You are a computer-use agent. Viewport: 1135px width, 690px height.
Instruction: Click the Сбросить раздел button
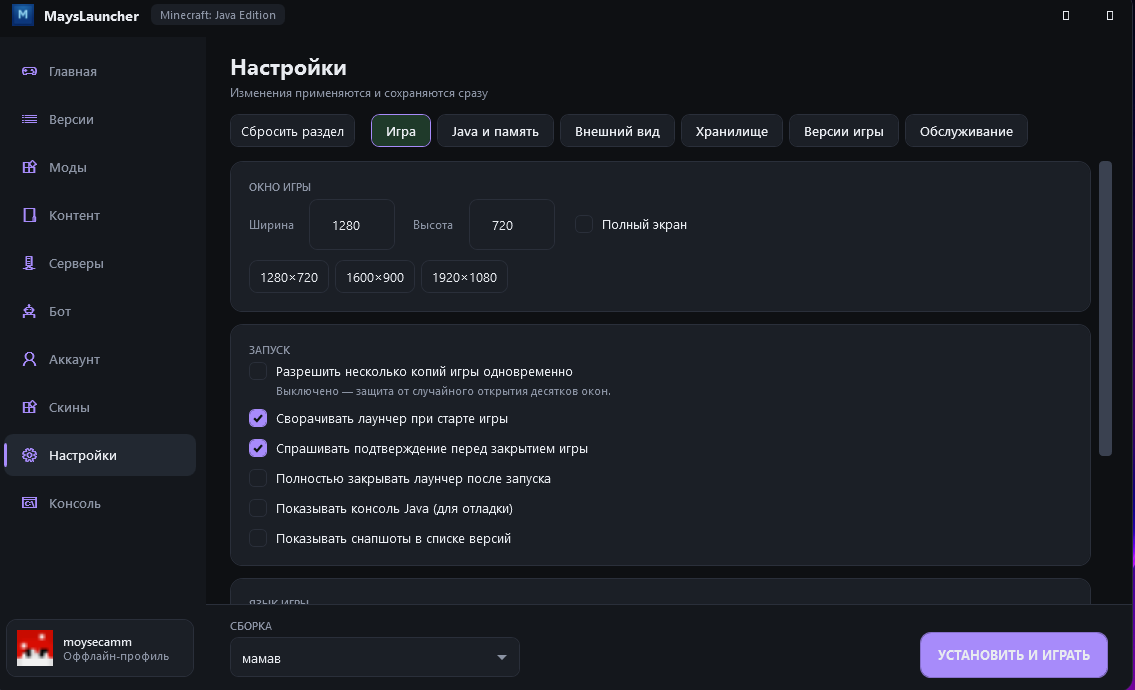tap(292, 131)
